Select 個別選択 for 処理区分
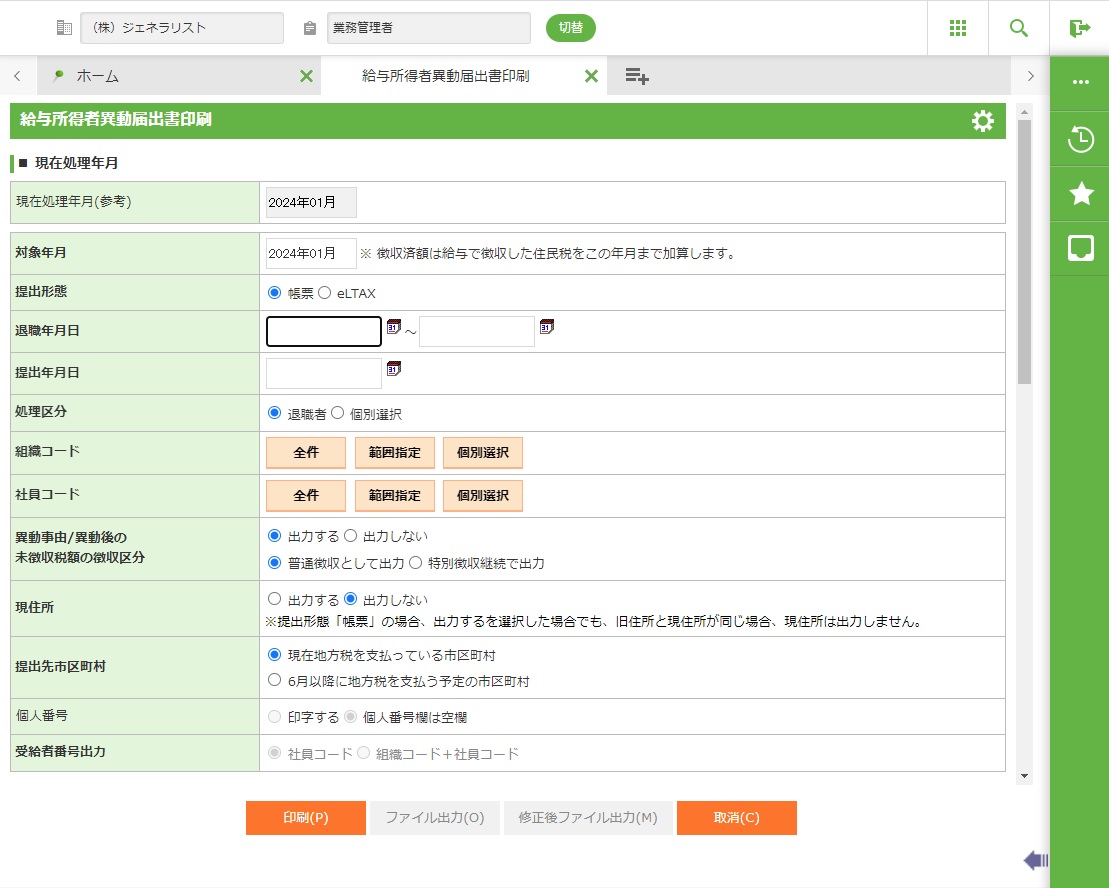 pyautogui.click(x=337, y=413)
